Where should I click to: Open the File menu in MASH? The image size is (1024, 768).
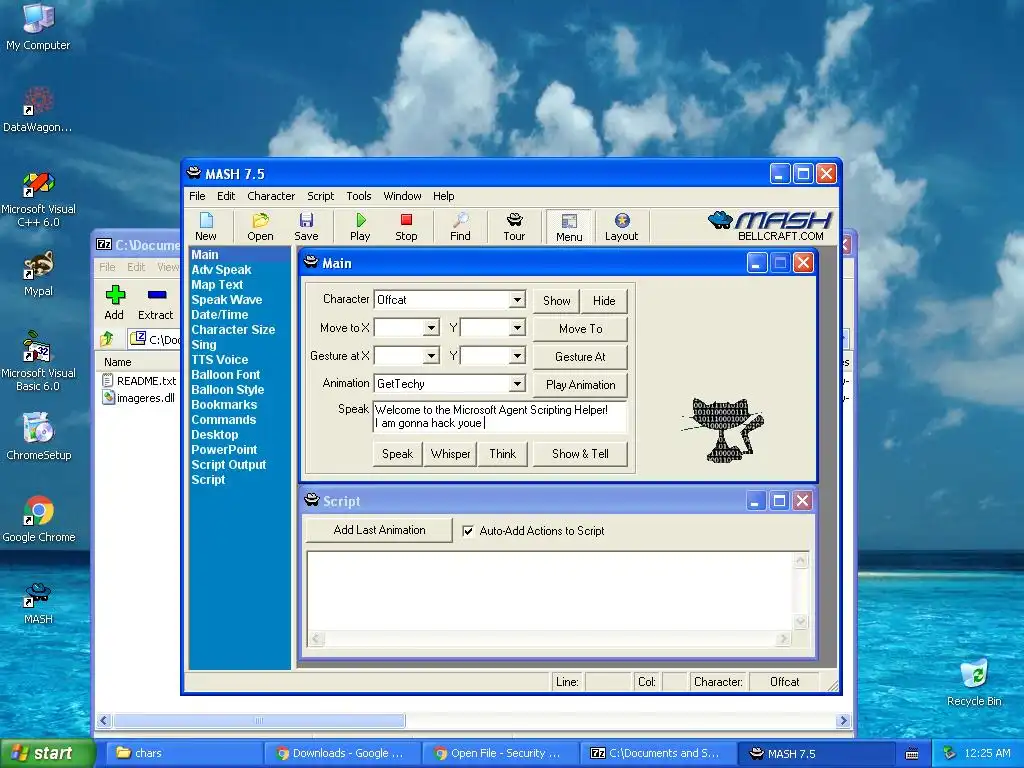point(197,196)
